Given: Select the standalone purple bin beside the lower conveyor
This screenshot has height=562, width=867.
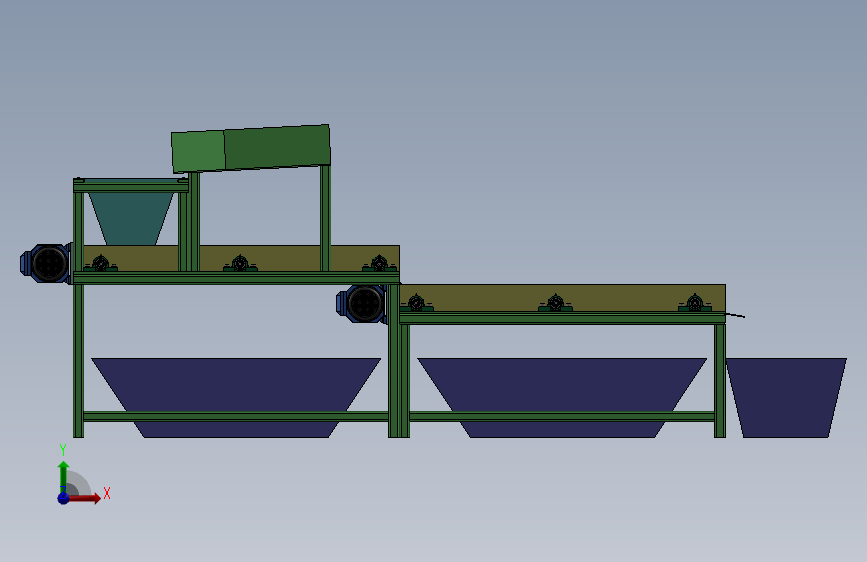Looking at the screenshot, I should click(x=786, y=397).
